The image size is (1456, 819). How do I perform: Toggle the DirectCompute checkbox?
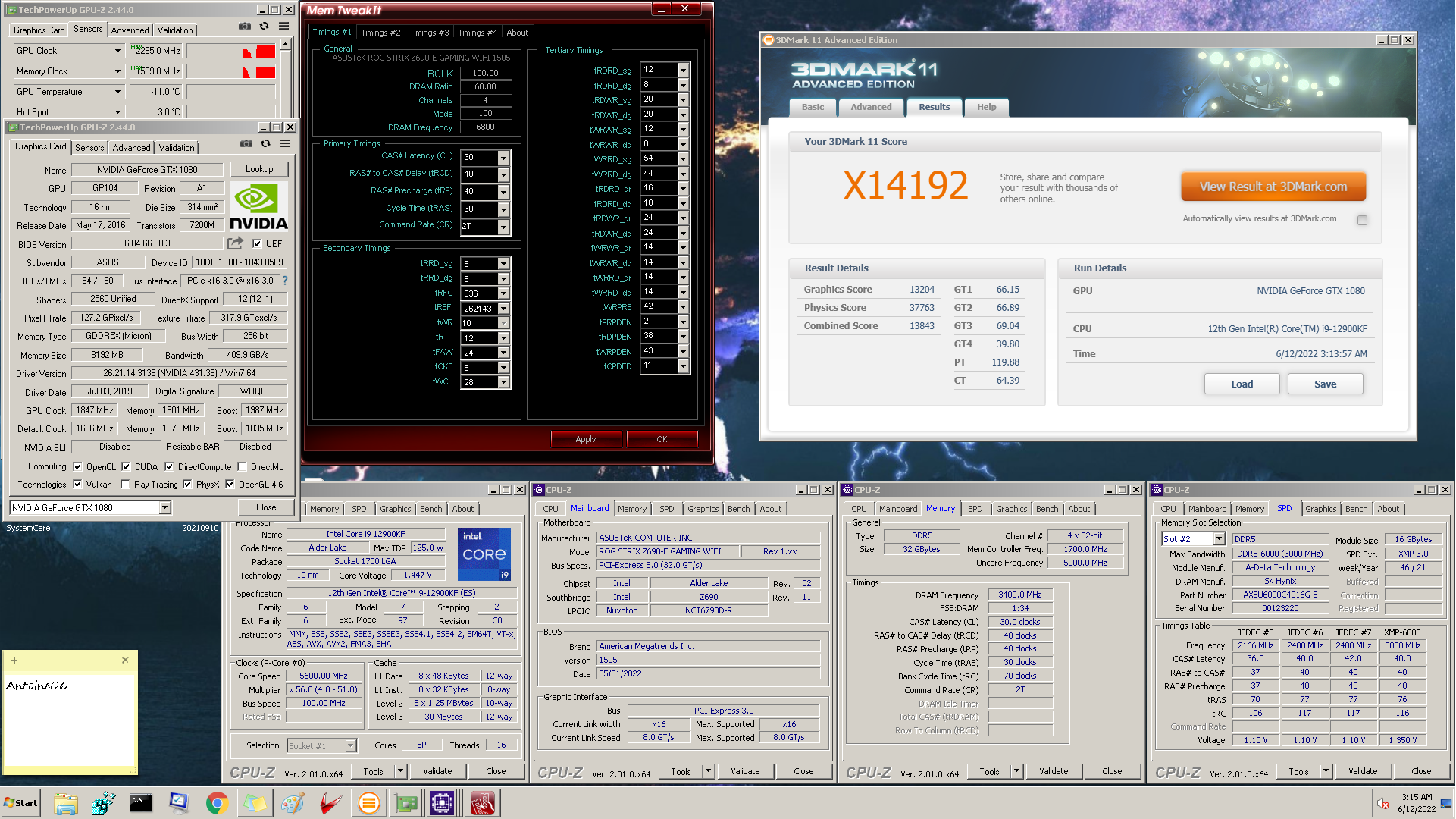click(169, 467)
